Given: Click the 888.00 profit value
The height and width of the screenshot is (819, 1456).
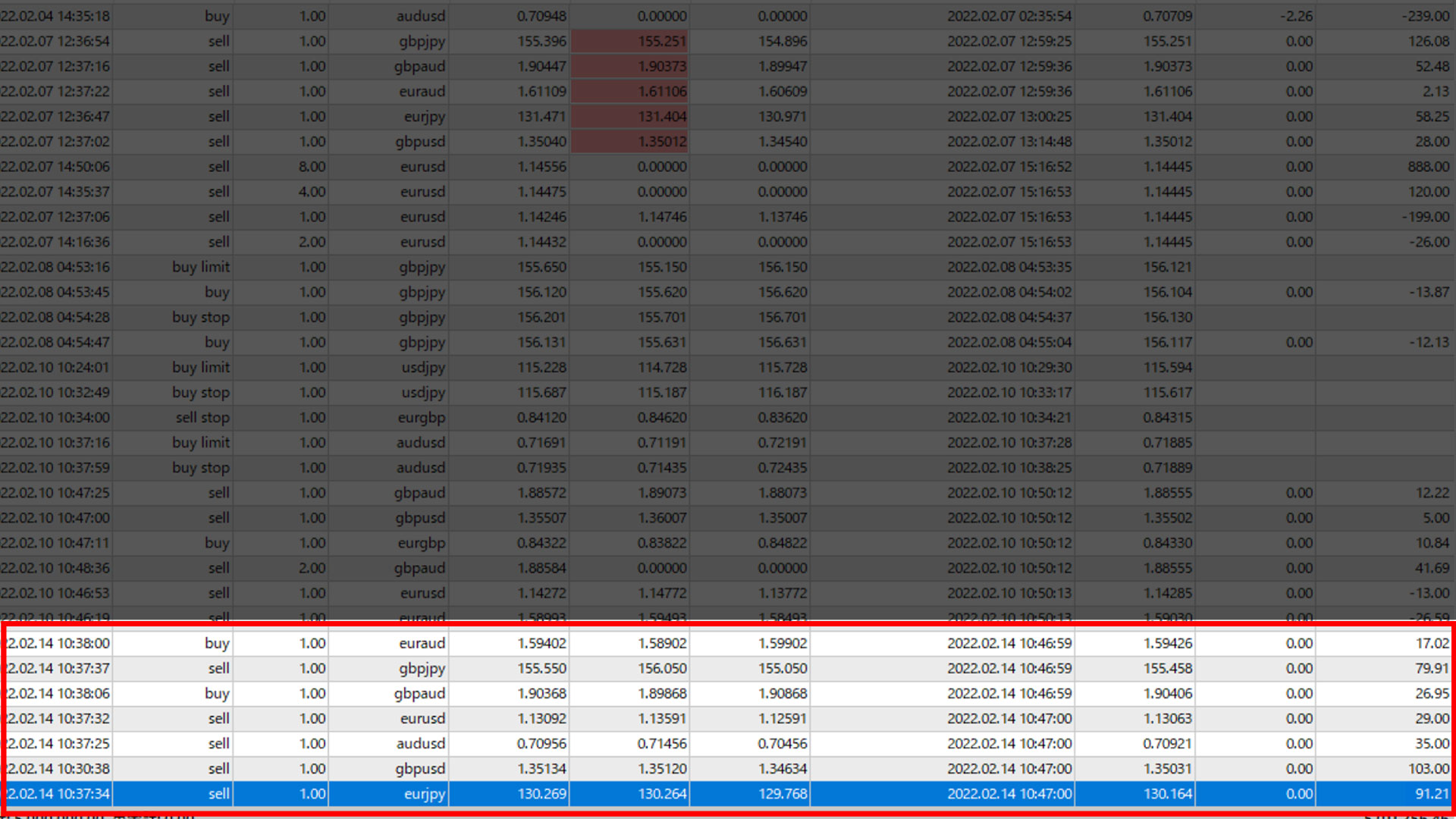Looking at the screenshot, I should (x=1428, y=167).
